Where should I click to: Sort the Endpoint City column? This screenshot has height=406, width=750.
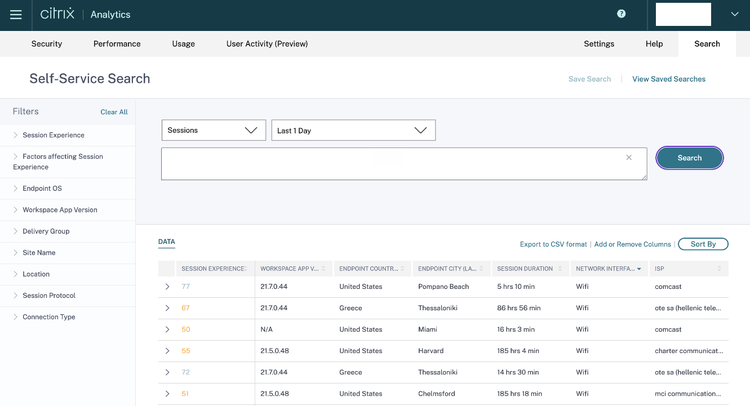[481, 269]
